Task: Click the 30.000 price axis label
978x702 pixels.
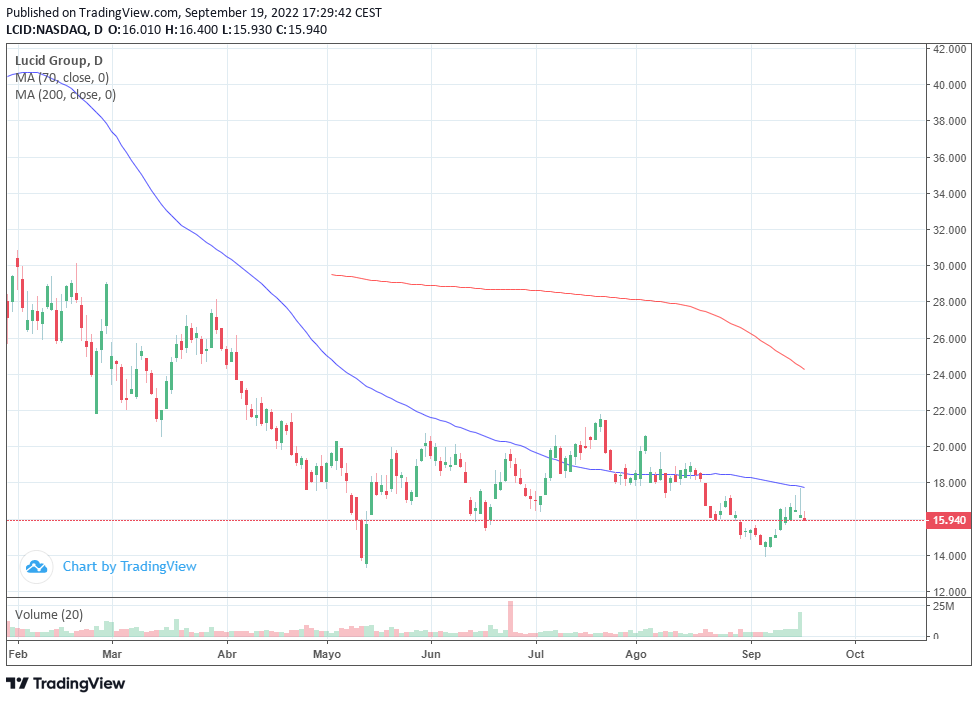Action: [x=949, y=266]
